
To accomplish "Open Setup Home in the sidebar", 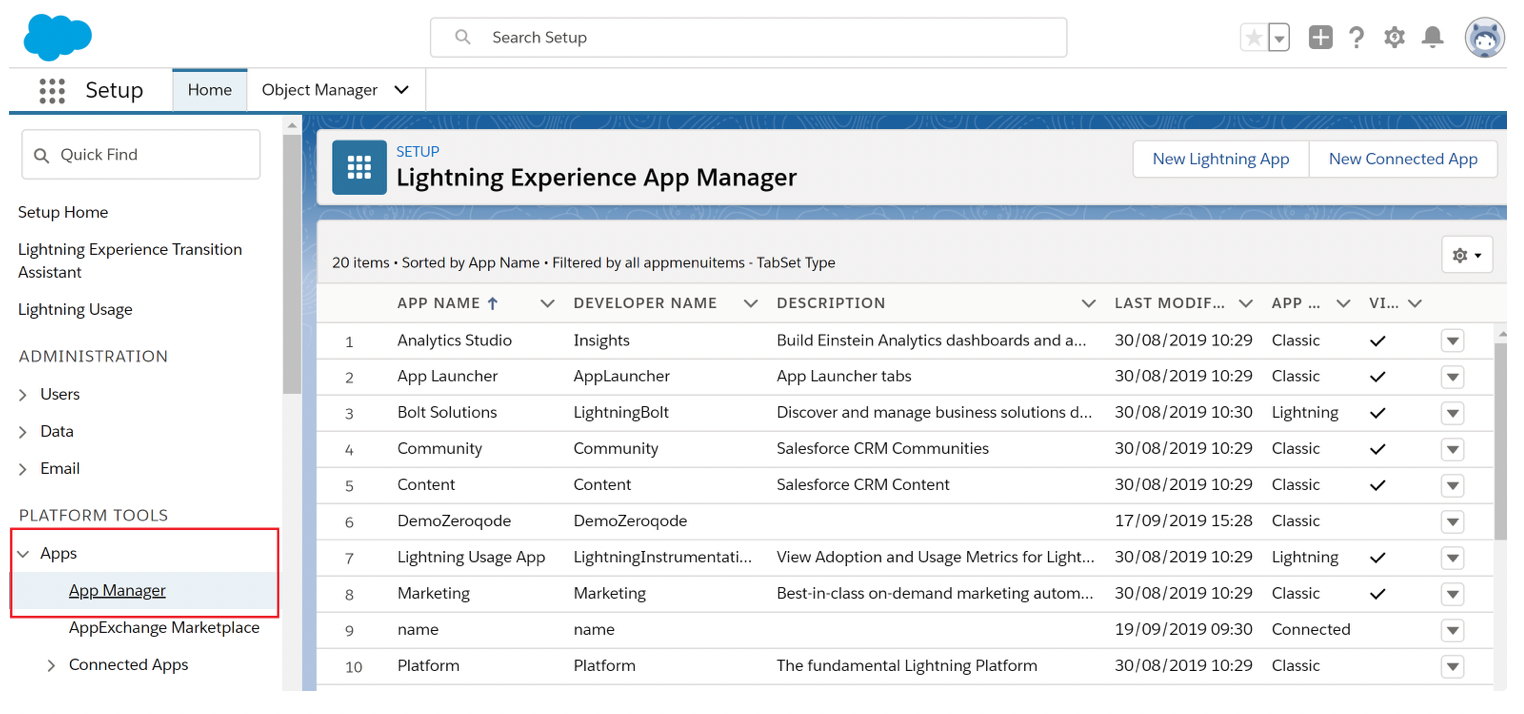I will 63,212.
